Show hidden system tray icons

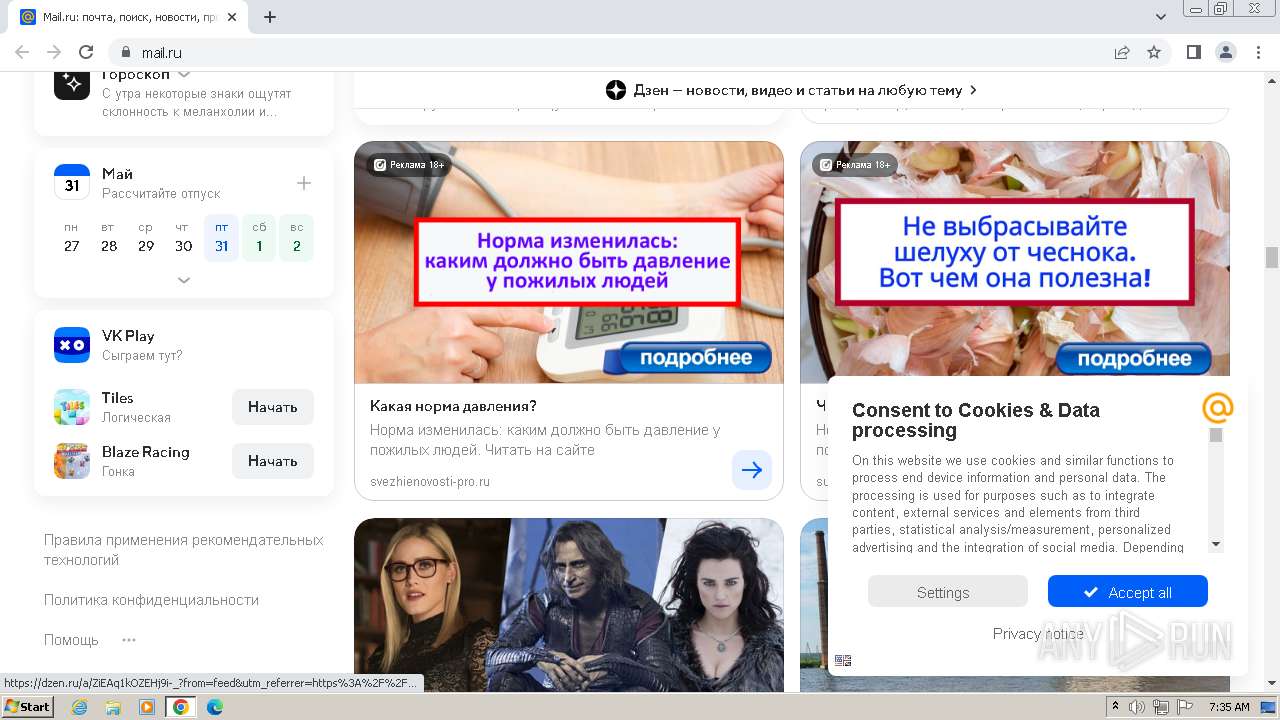click(x=1115, y=707)
